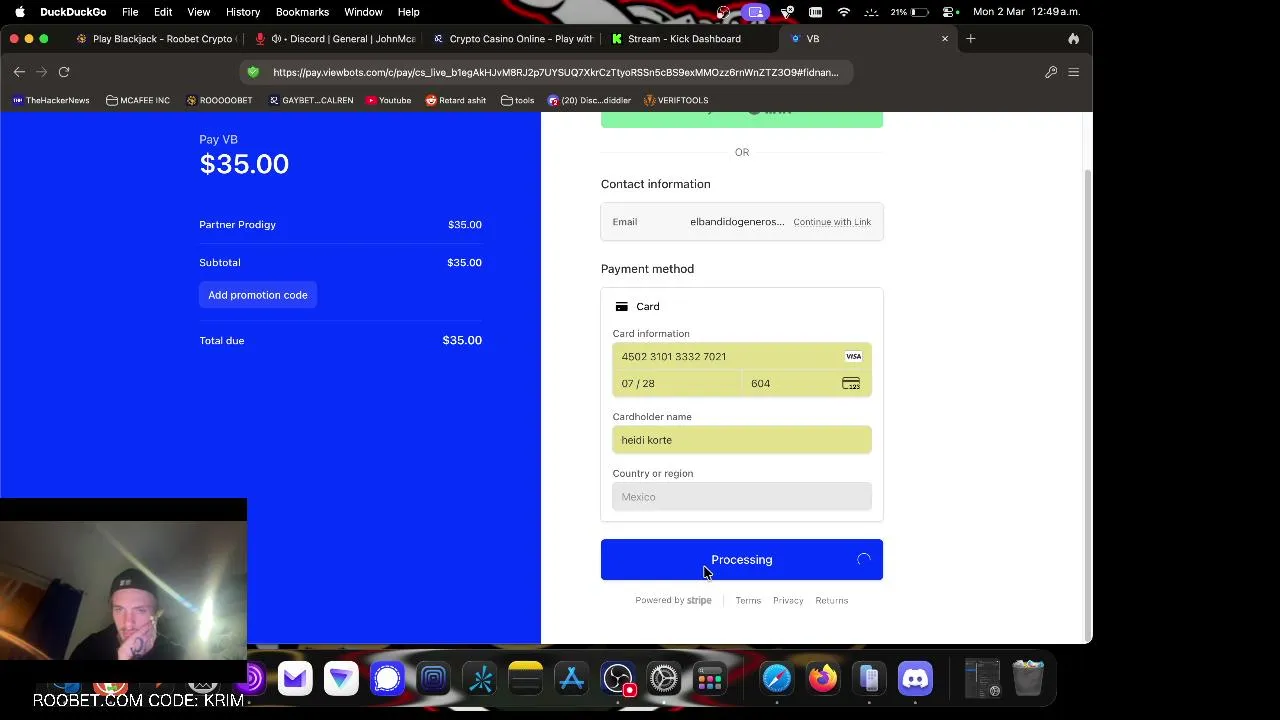1280x720 pixels.
Task: Open a new tab with plus button
Action: pos(970,39)
